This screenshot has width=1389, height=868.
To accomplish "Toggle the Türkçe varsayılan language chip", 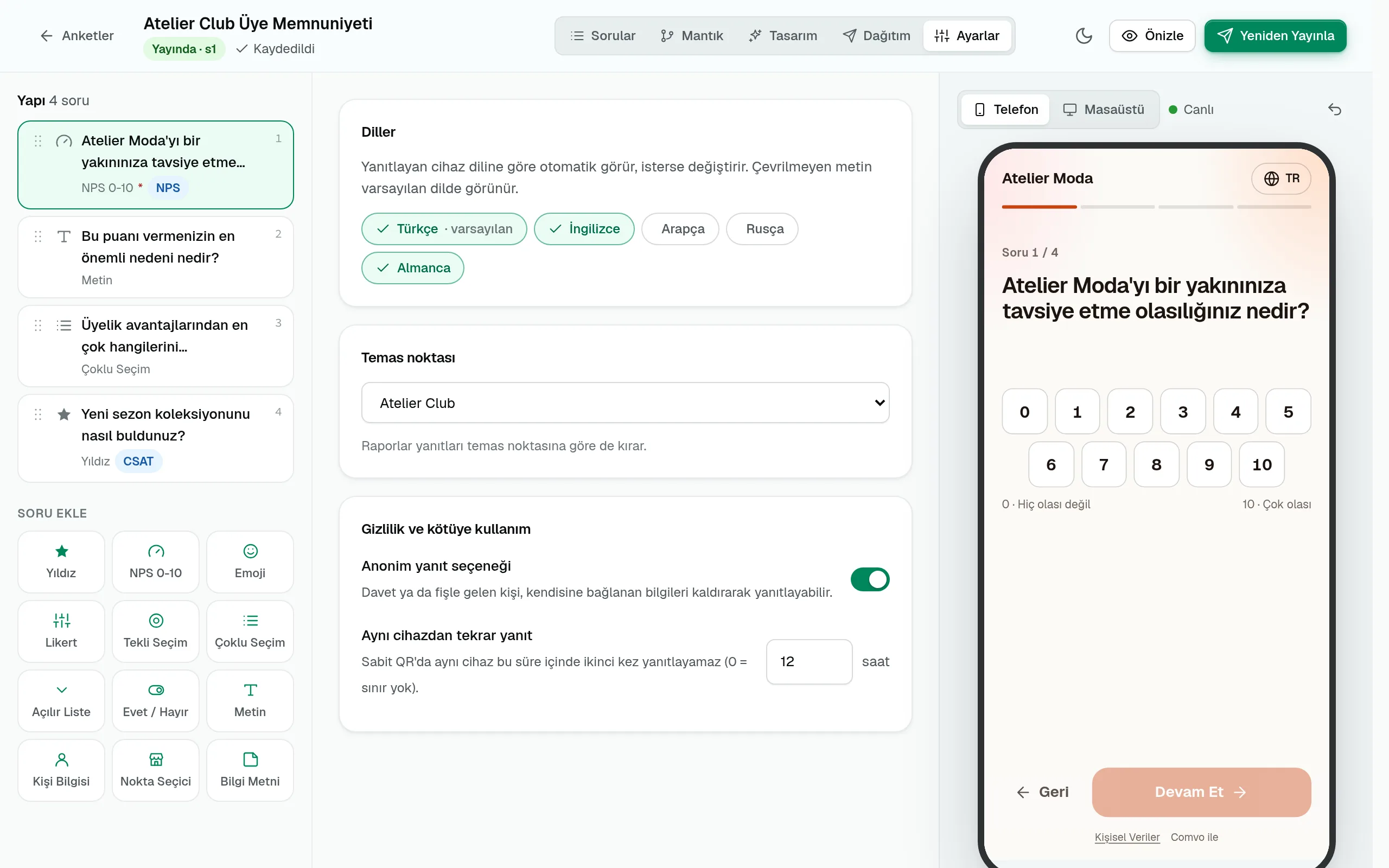I will pos(444,228).
